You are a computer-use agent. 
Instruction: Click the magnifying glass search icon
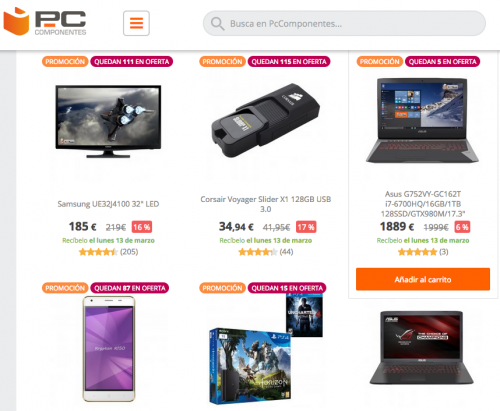[x=217, y=24]
